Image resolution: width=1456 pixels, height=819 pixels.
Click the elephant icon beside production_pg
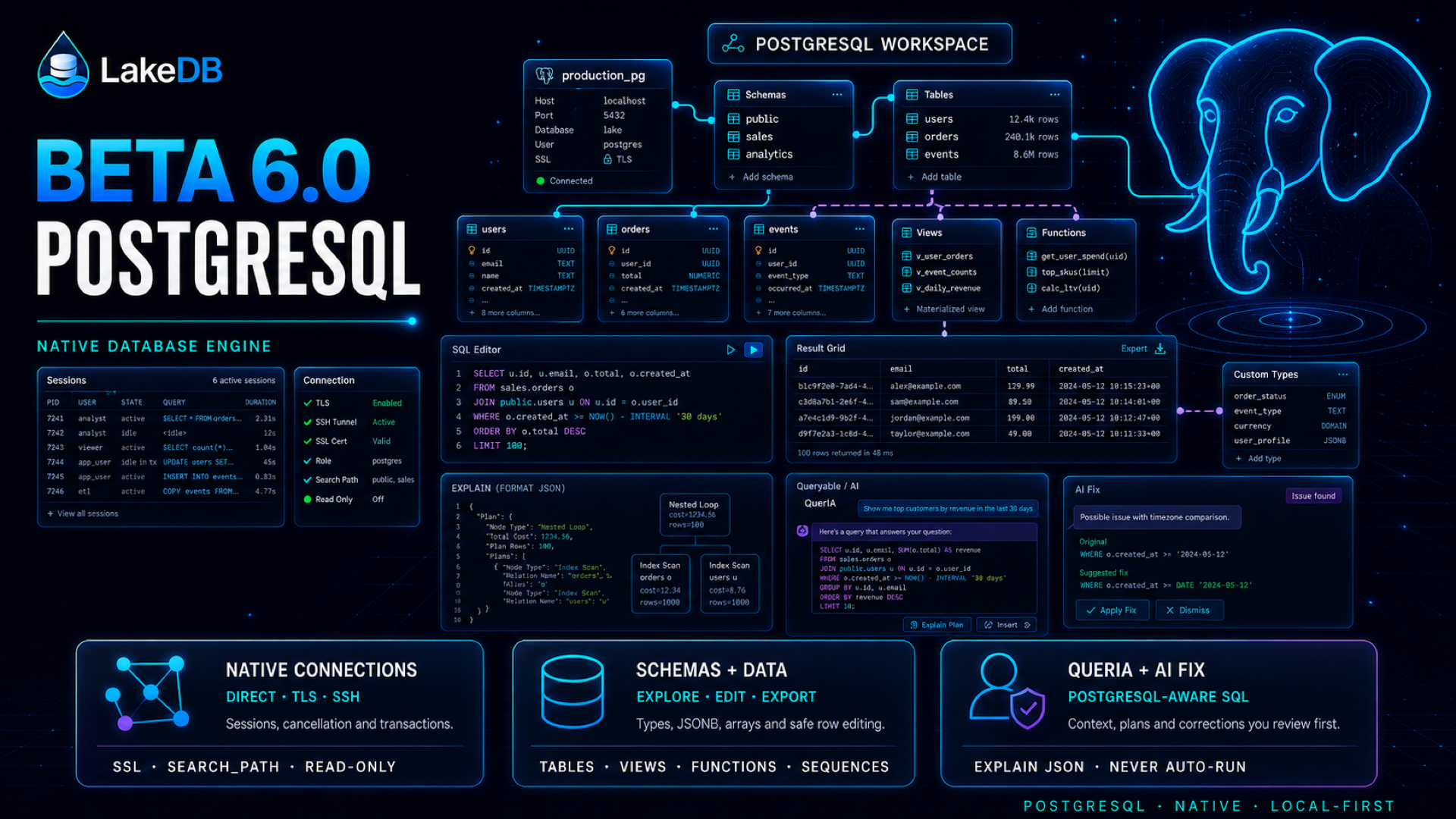(x=544, y=75)
